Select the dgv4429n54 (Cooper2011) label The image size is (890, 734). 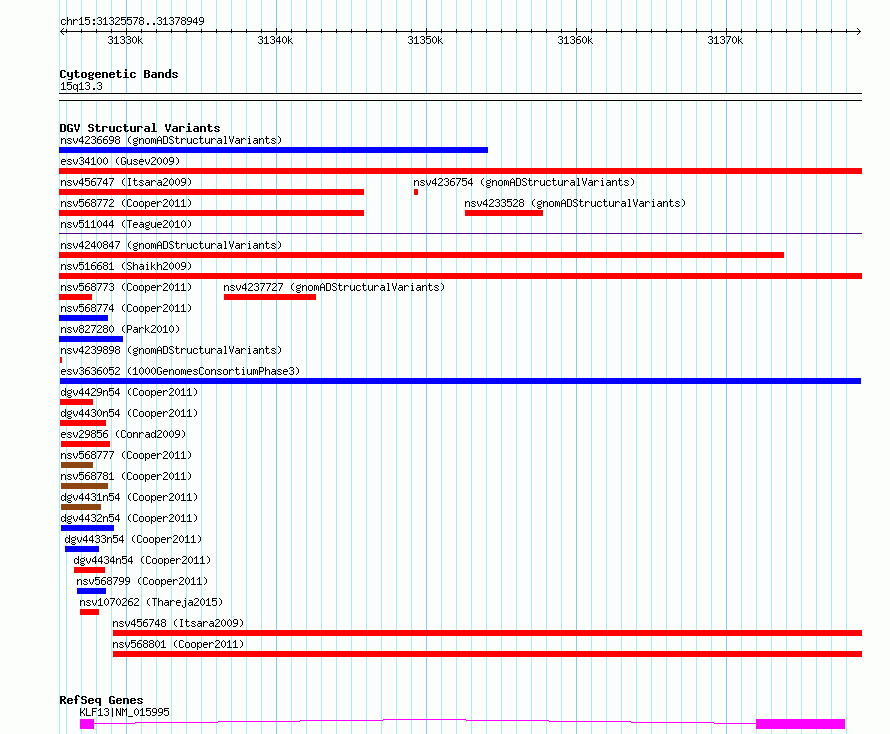(x=129, y=392)
